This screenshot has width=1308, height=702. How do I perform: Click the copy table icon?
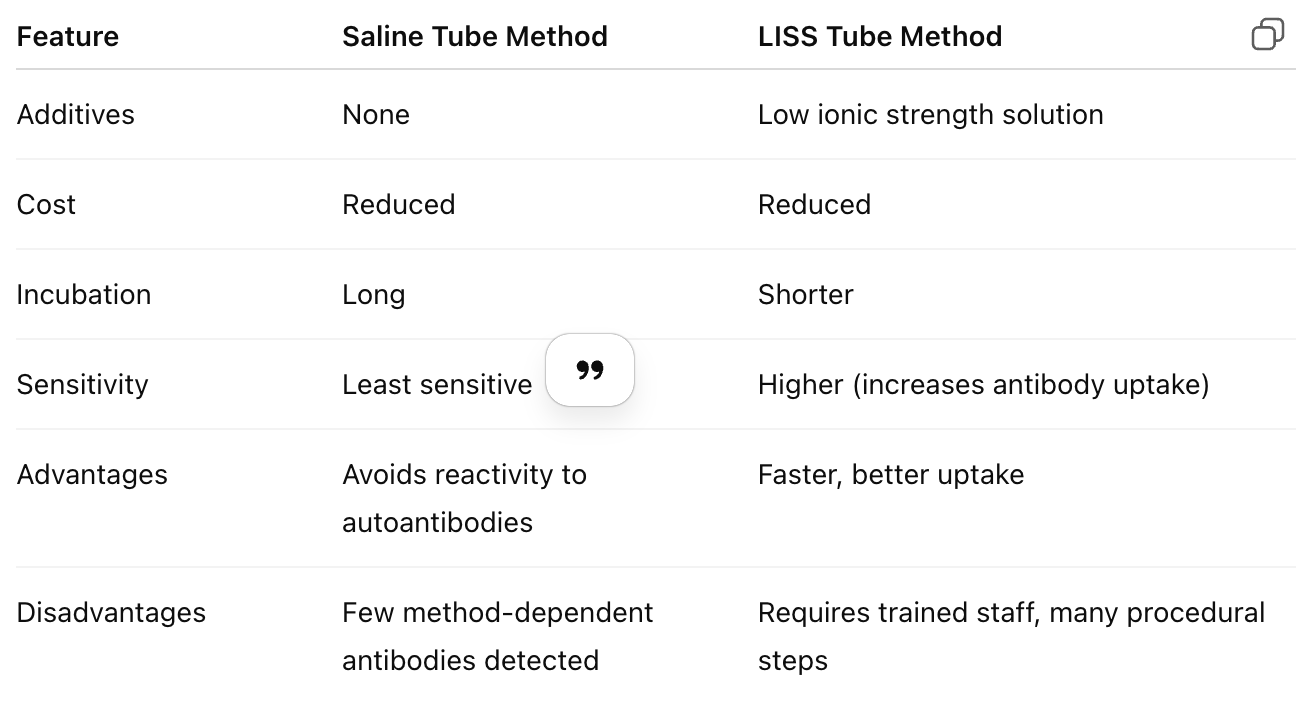pos(1267,35)
